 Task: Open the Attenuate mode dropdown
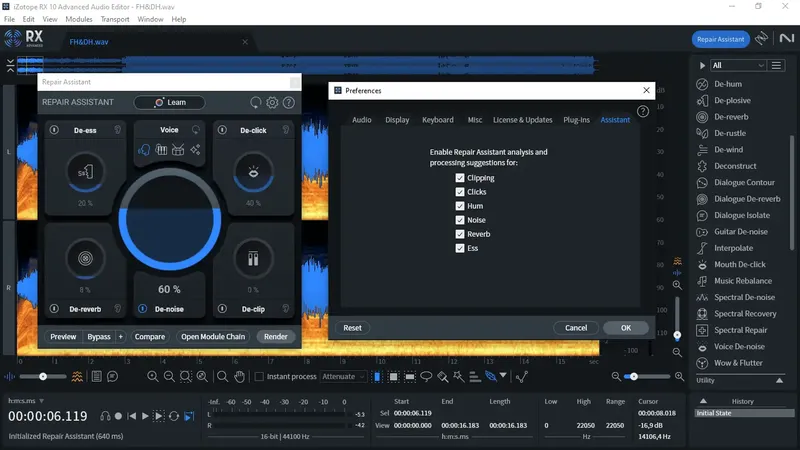(343, 377)
